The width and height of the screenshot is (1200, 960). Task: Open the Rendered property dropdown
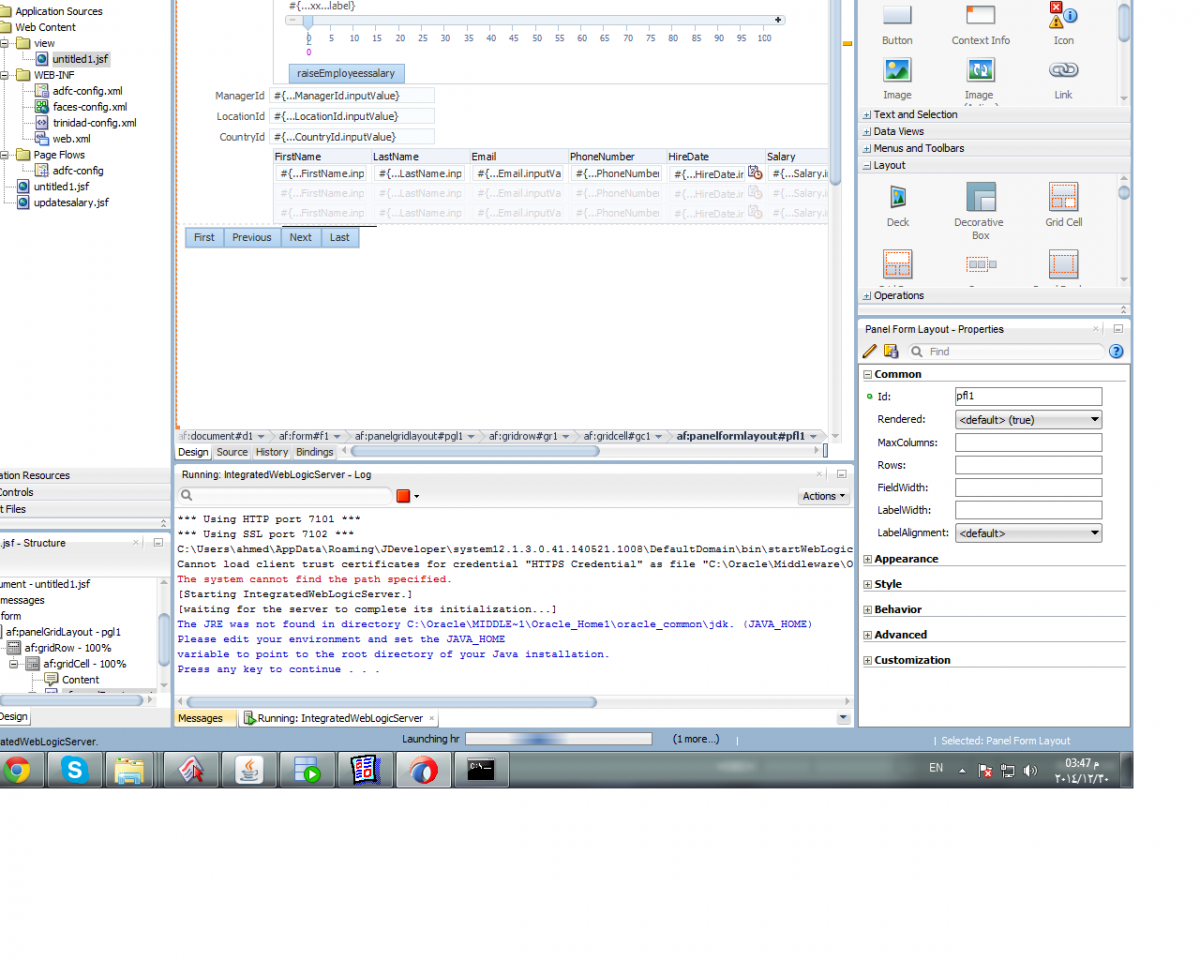point(1028,420)
